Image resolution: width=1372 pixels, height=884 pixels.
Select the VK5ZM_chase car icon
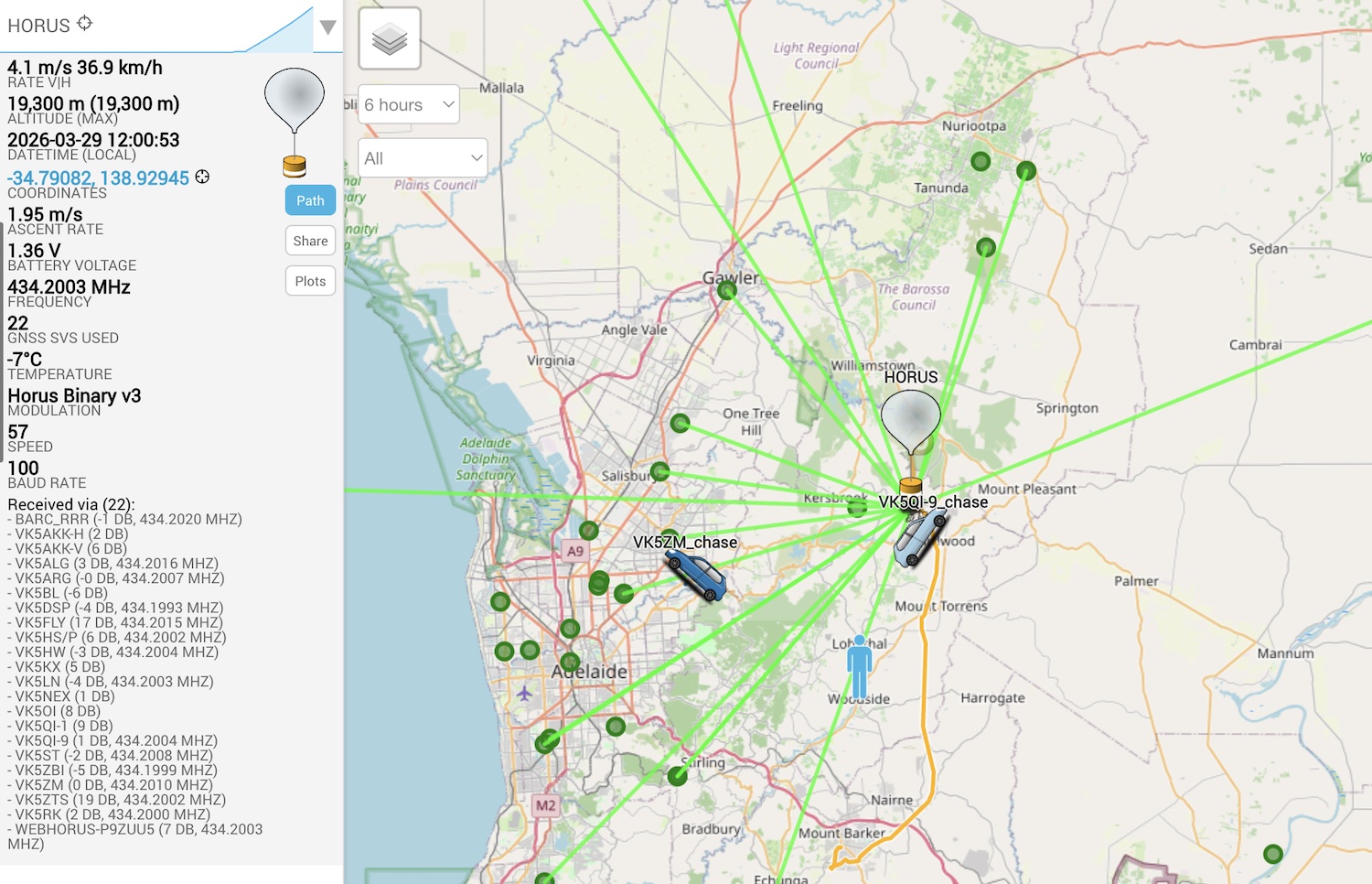tap(697, 576)
